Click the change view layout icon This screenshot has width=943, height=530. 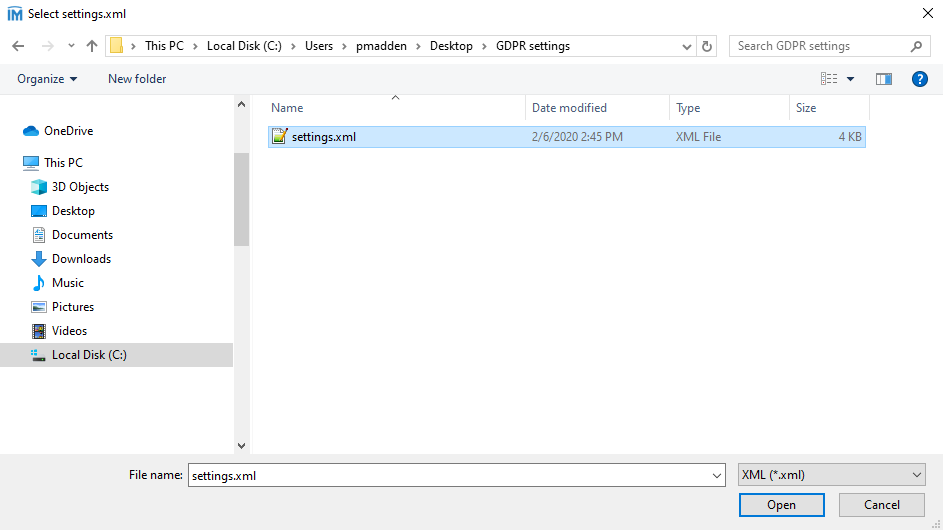(829, 79)
